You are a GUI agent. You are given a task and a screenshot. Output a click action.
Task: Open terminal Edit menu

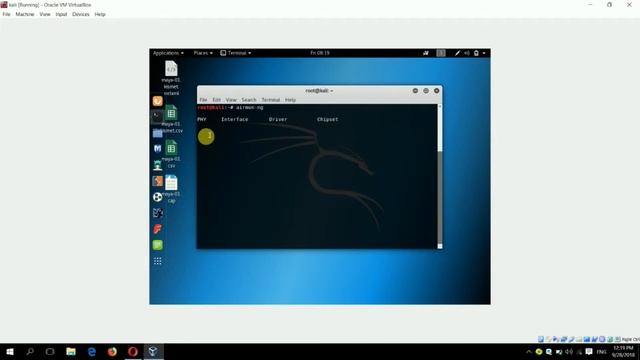pos(216,100)
